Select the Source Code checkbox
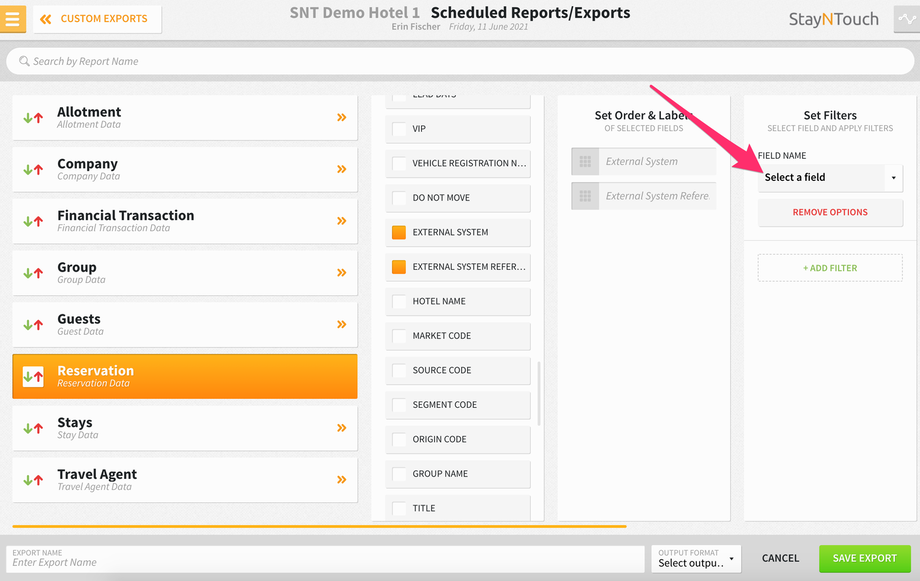This screenshot has width=920, height=581. 399,370
